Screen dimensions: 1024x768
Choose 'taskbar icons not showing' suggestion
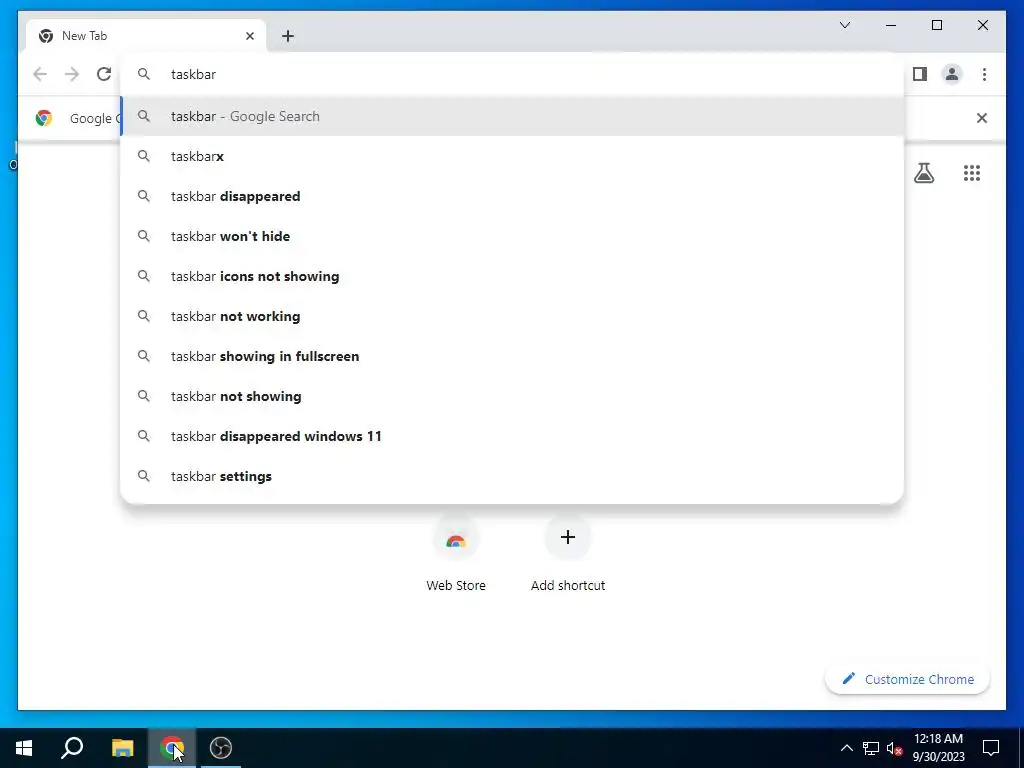tap(513, 276)
